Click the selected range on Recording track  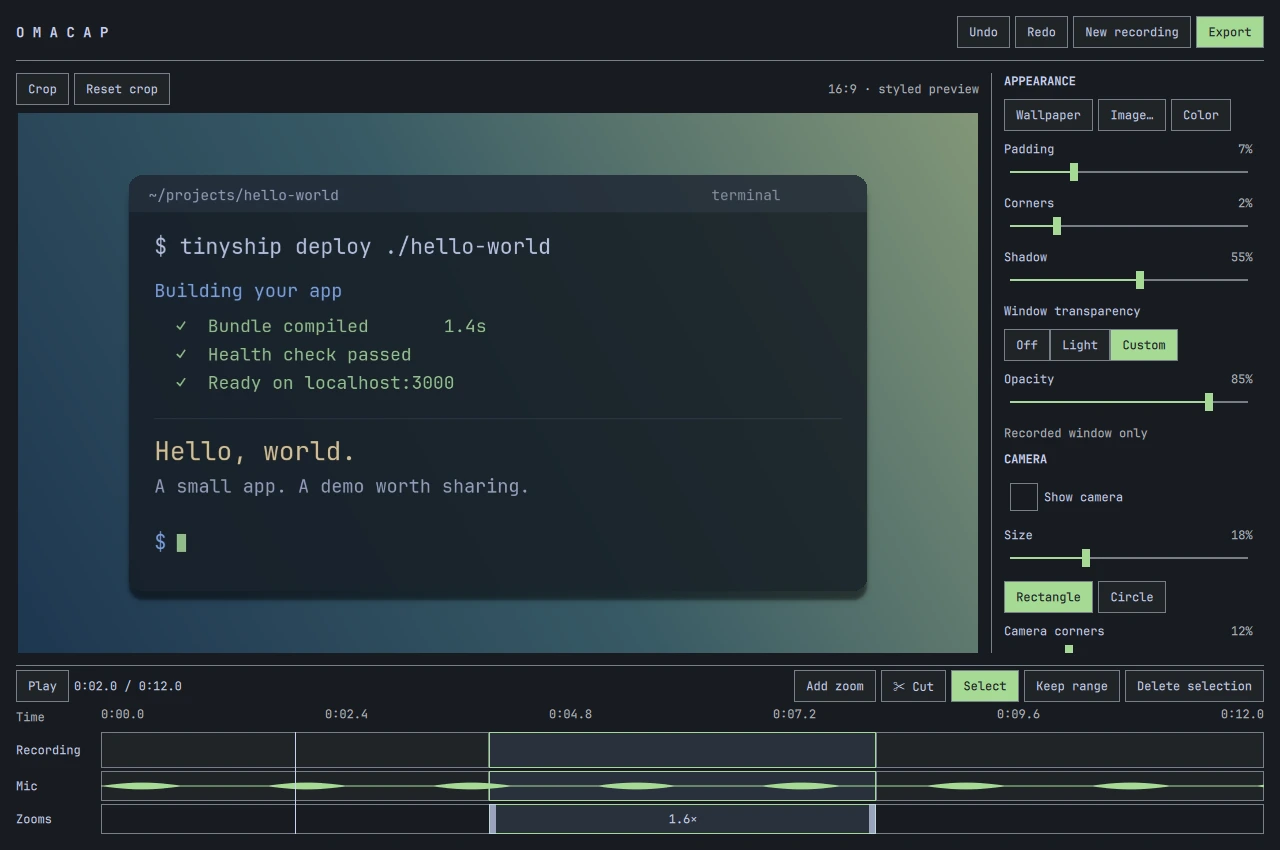coord(682,750)
